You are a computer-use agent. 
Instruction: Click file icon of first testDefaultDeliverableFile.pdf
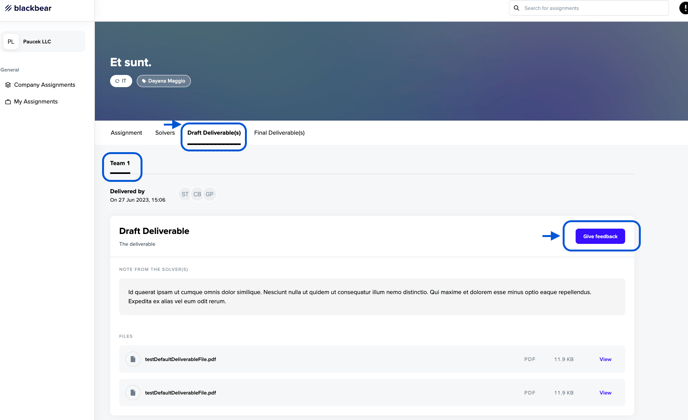(x=133, y=359)
